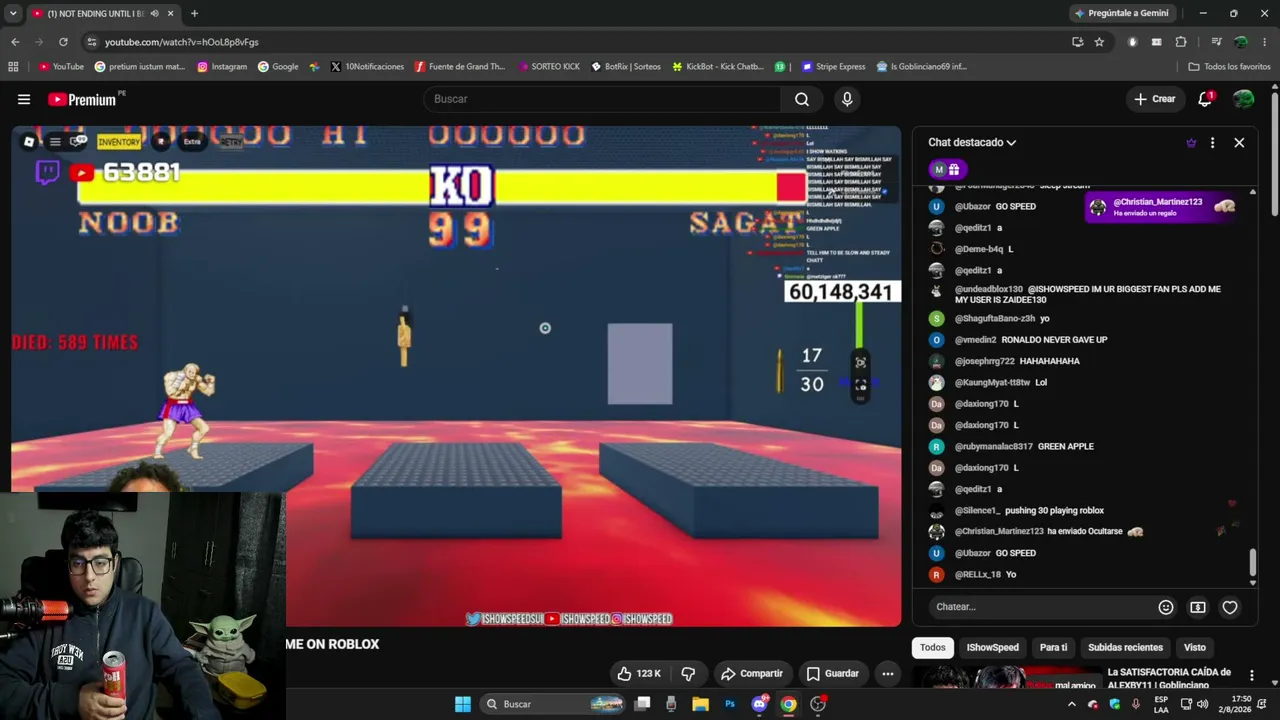Like the video with 123 K likes
The width and height of the screenshot is (1280, 720).
tap(639, 674)
